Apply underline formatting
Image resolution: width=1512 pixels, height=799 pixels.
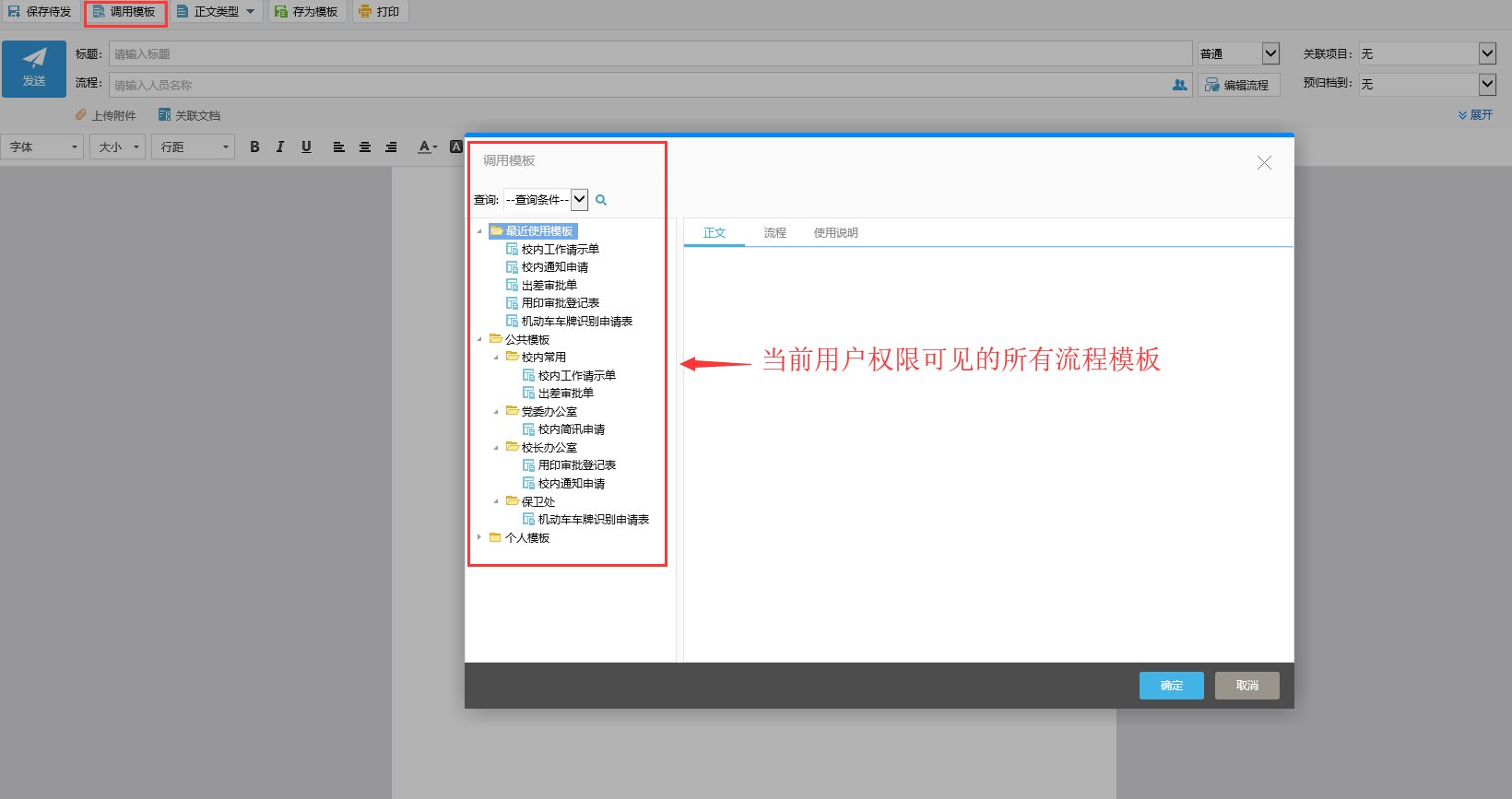(306, 147)
